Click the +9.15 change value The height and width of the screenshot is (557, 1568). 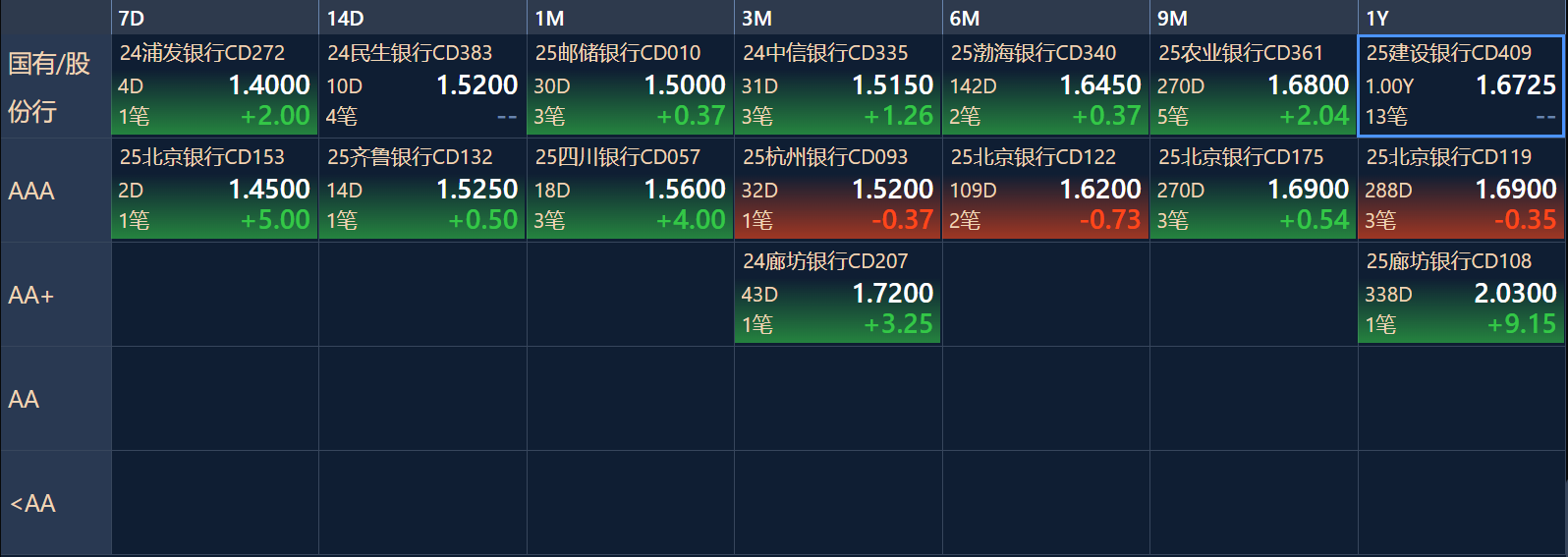pyautogui.click(x=1522, y=324)
